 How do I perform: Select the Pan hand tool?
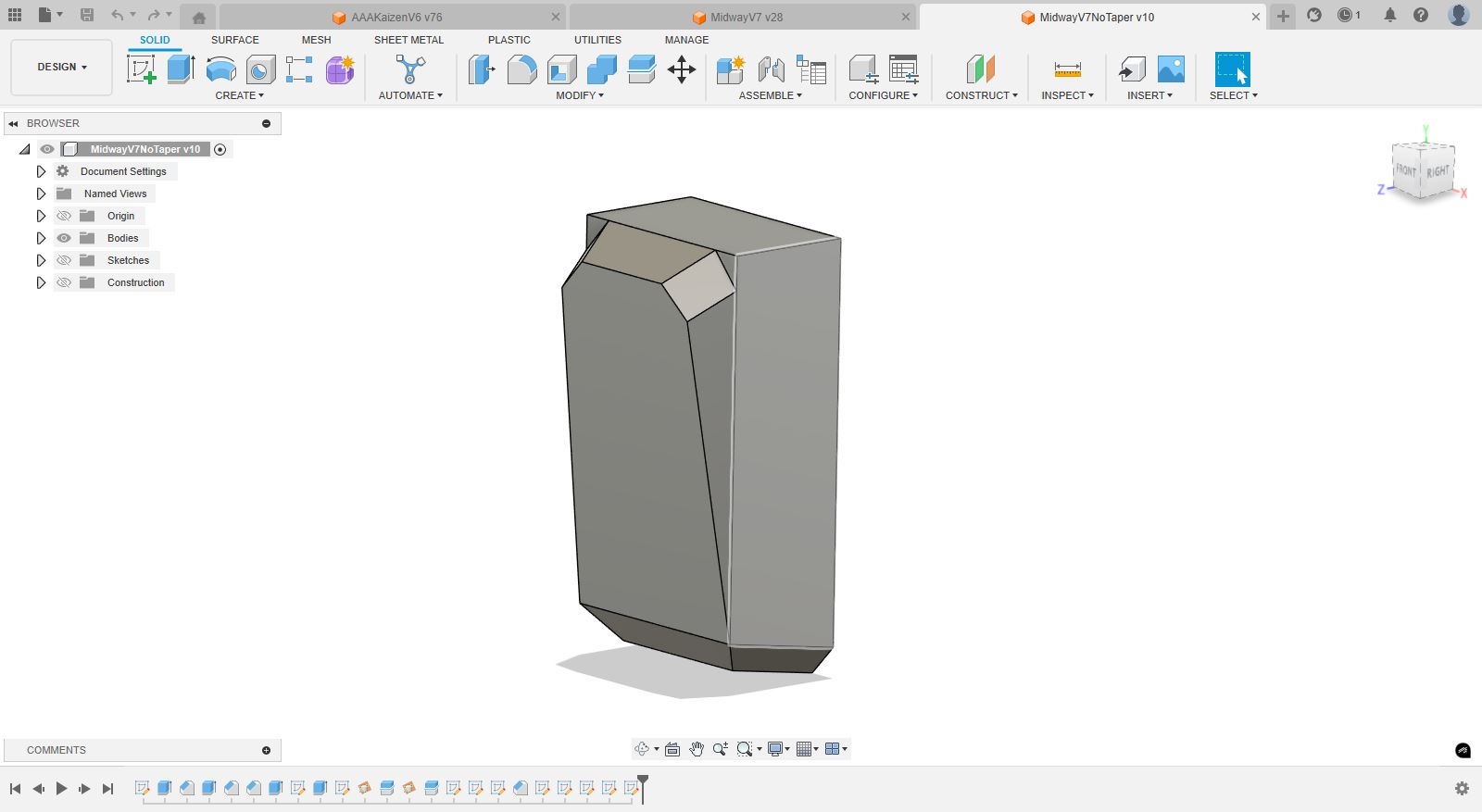(696, 749)
